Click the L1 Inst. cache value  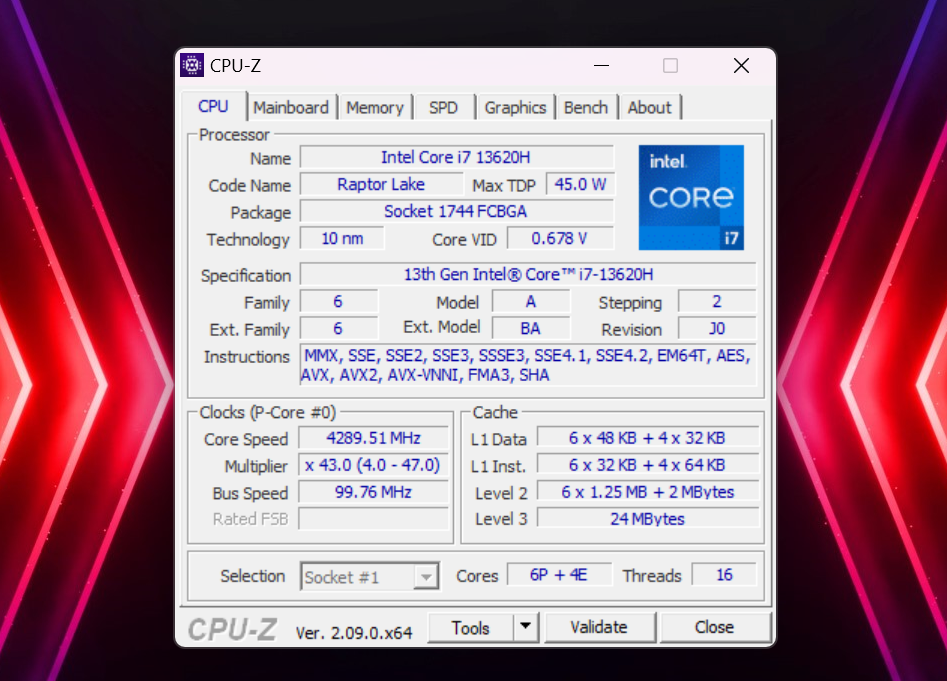[647, 465]
